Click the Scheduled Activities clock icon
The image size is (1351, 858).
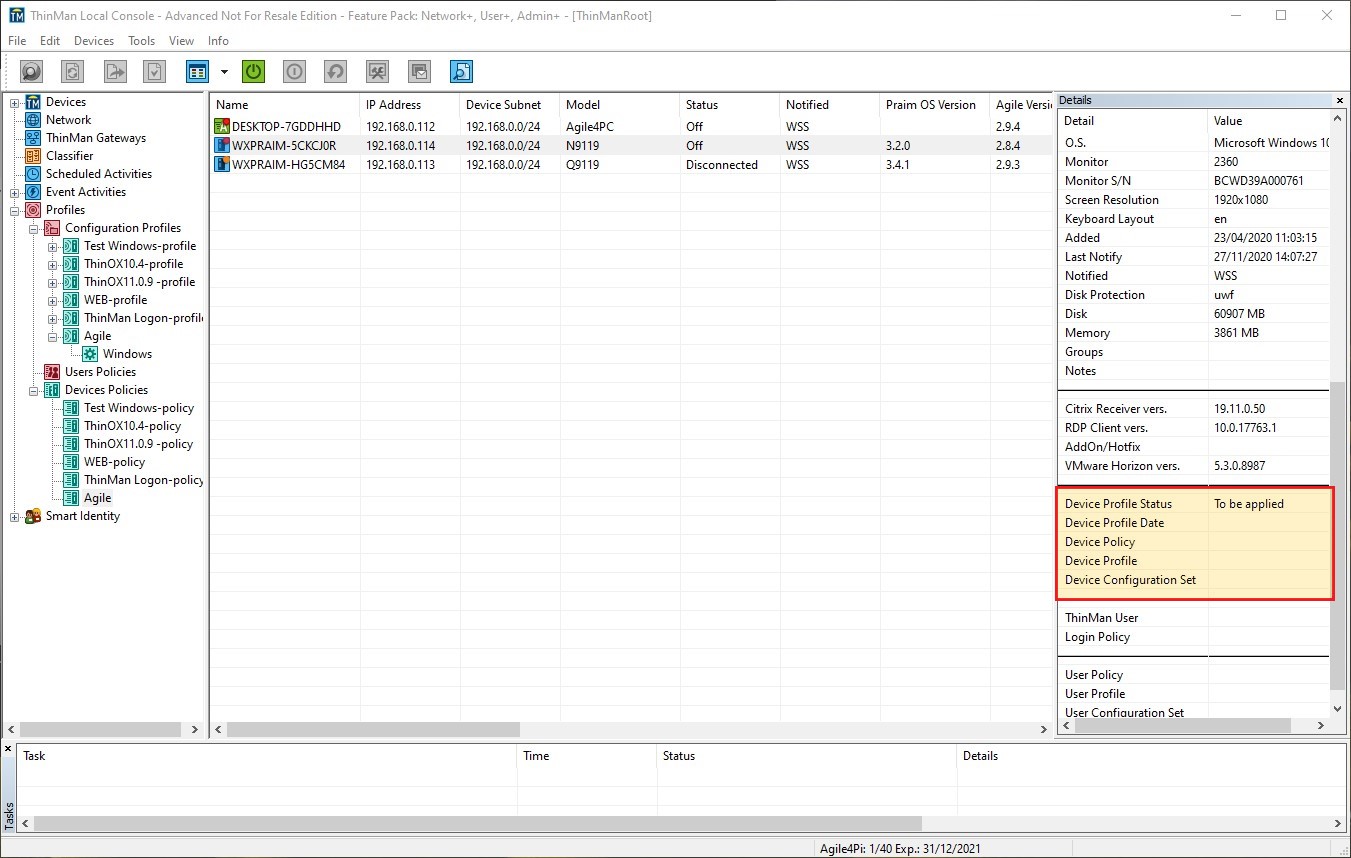[33, 174]
